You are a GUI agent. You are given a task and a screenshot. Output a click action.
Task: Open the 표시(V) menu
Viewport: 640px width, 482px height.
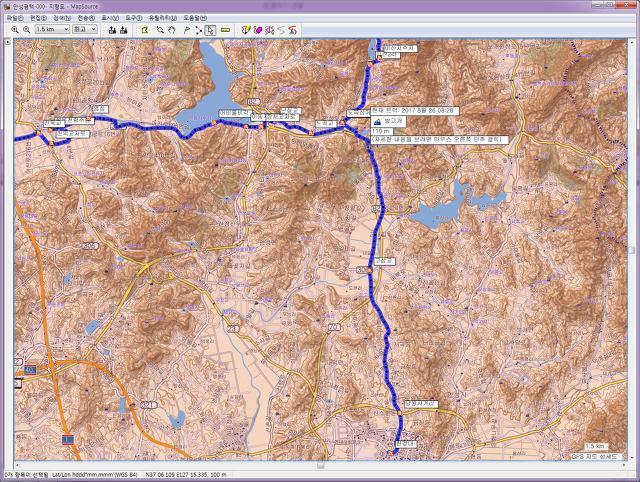[x=110, y=18]
